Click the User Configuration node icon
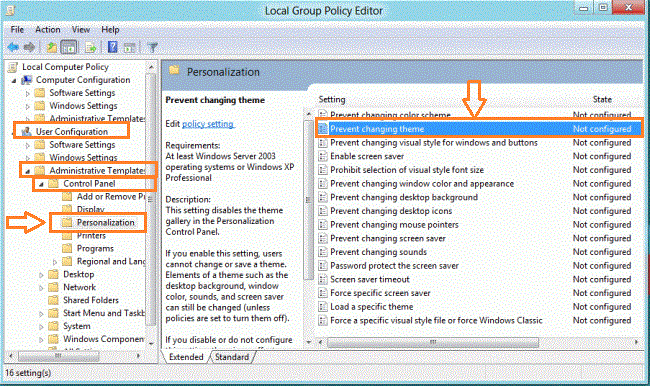 (27, 131)
